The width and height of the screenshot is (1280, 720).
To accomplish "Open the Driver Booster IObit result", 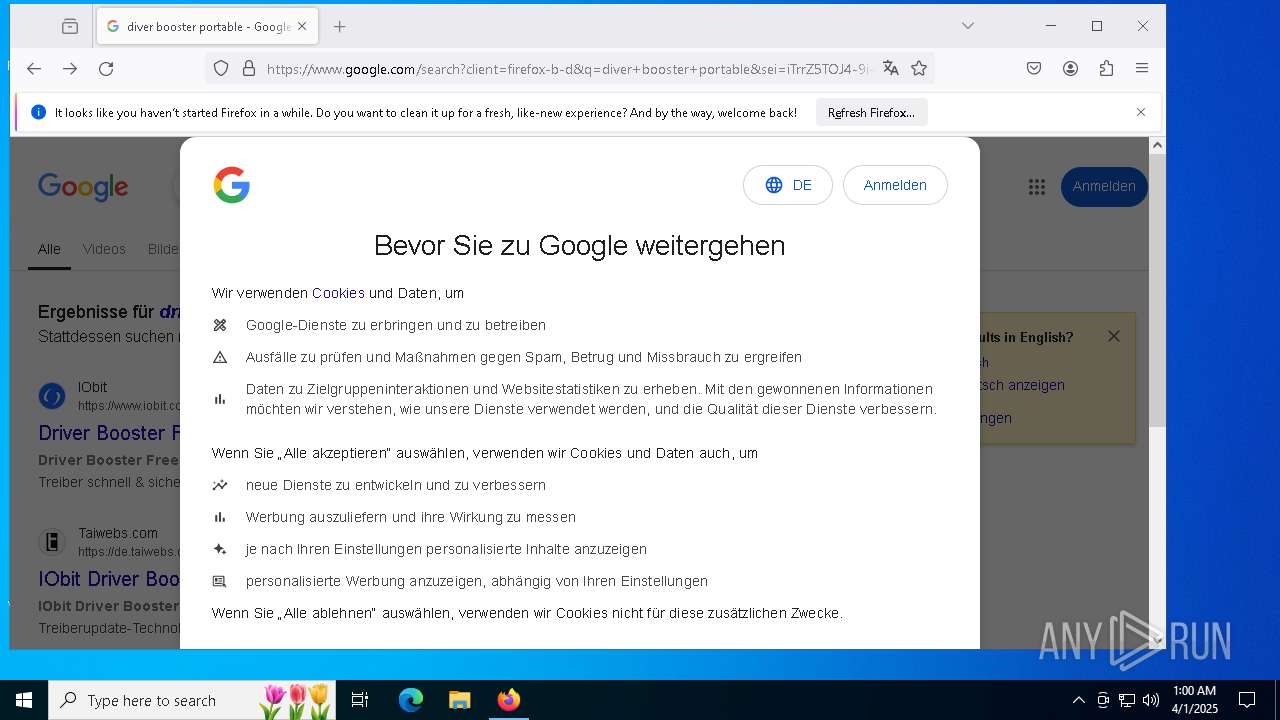I will click(x=108, y=433).
